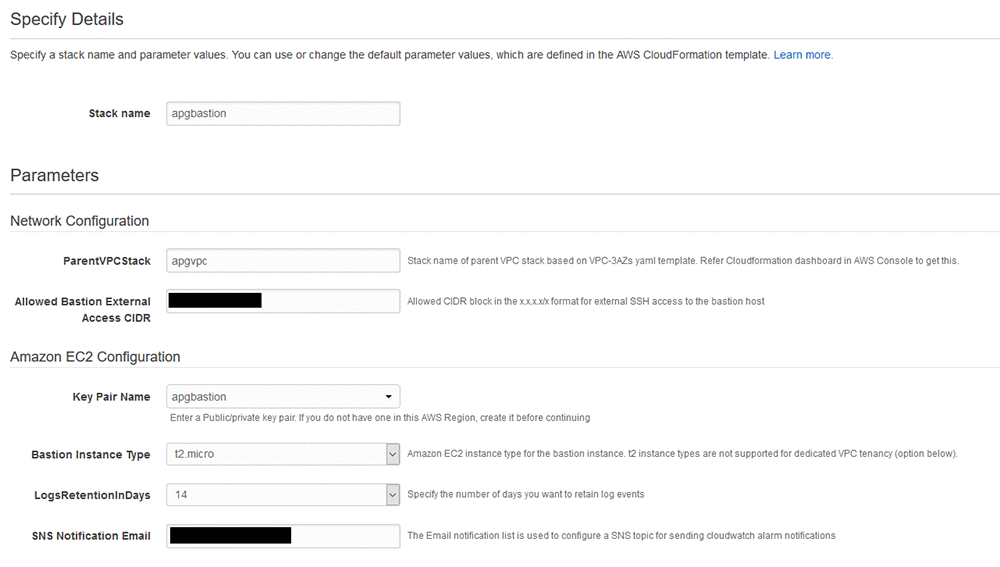
Task: Click the t2.micro dropdown arrow button
Action: pyautogui.click(x=393, y=454)
